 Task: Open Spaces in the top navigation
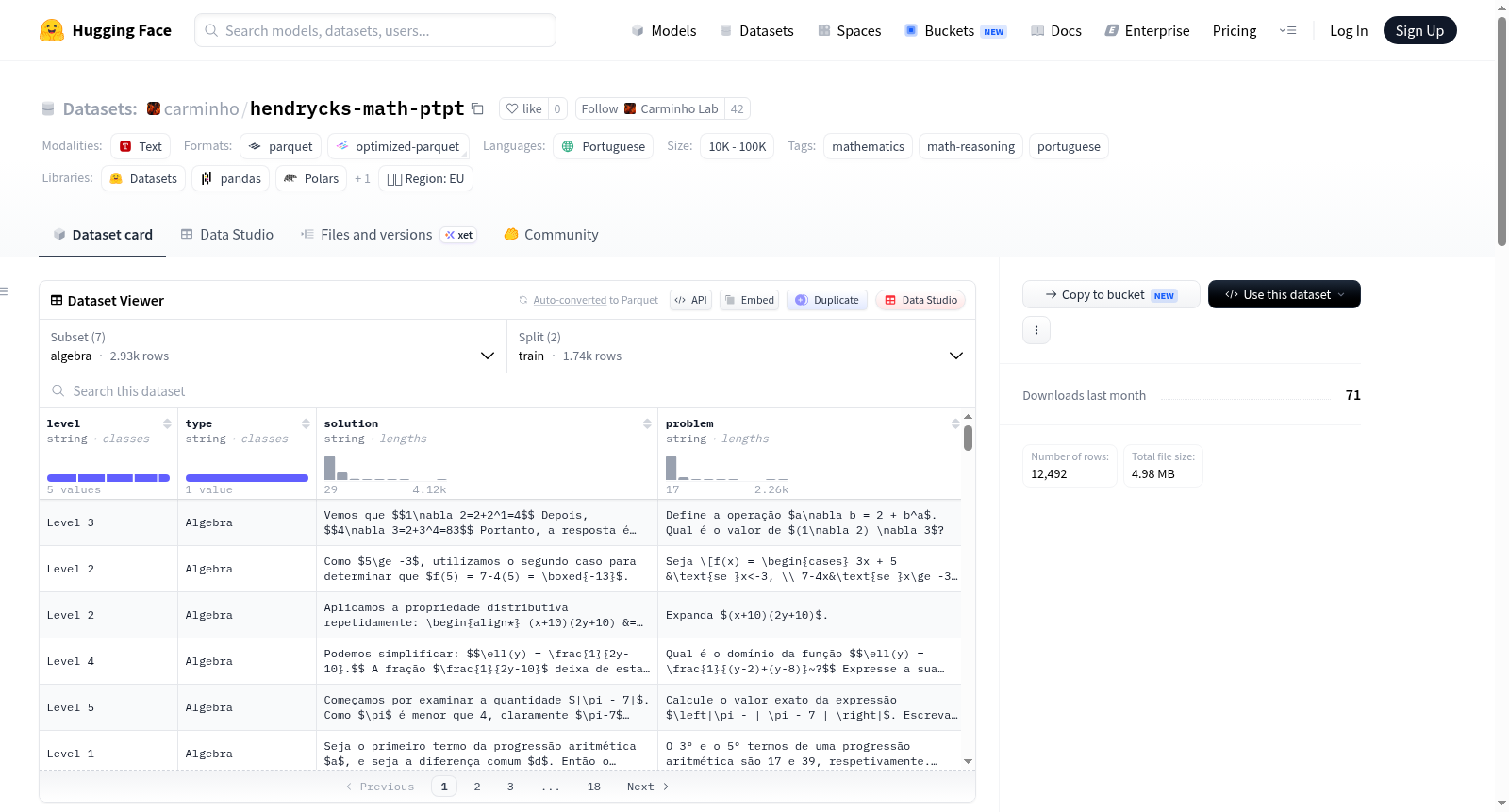pos(850,30)
